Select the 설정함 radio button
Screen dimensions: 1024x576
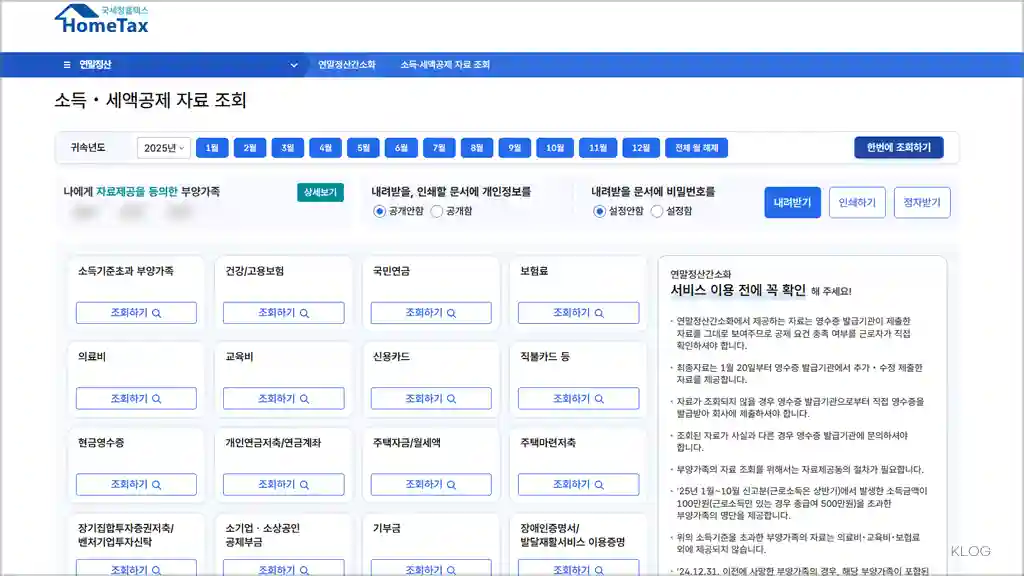click(657, 211)
